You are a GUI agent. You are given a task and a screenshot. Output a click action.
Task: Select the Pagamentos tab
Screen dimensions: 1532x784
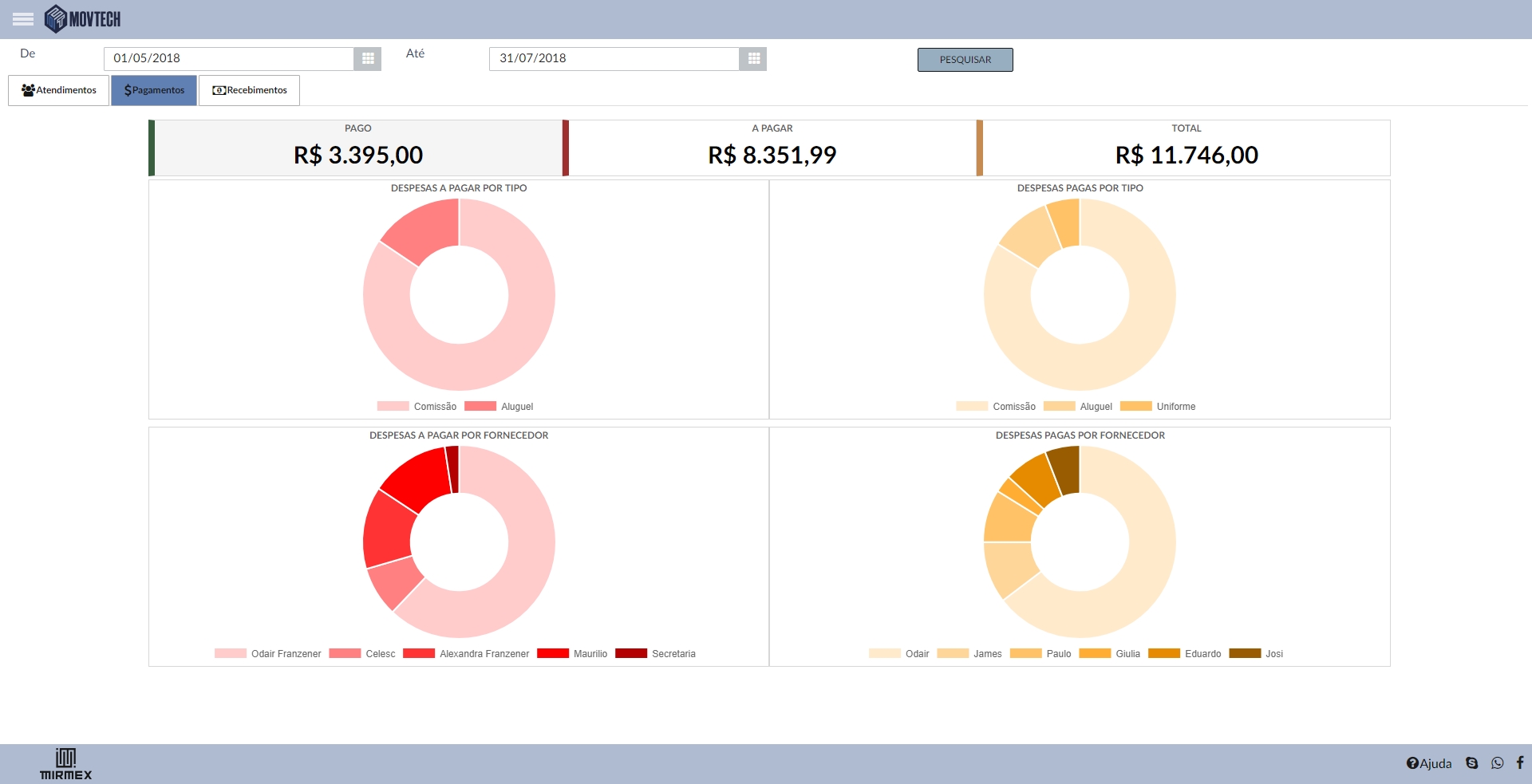154,90
